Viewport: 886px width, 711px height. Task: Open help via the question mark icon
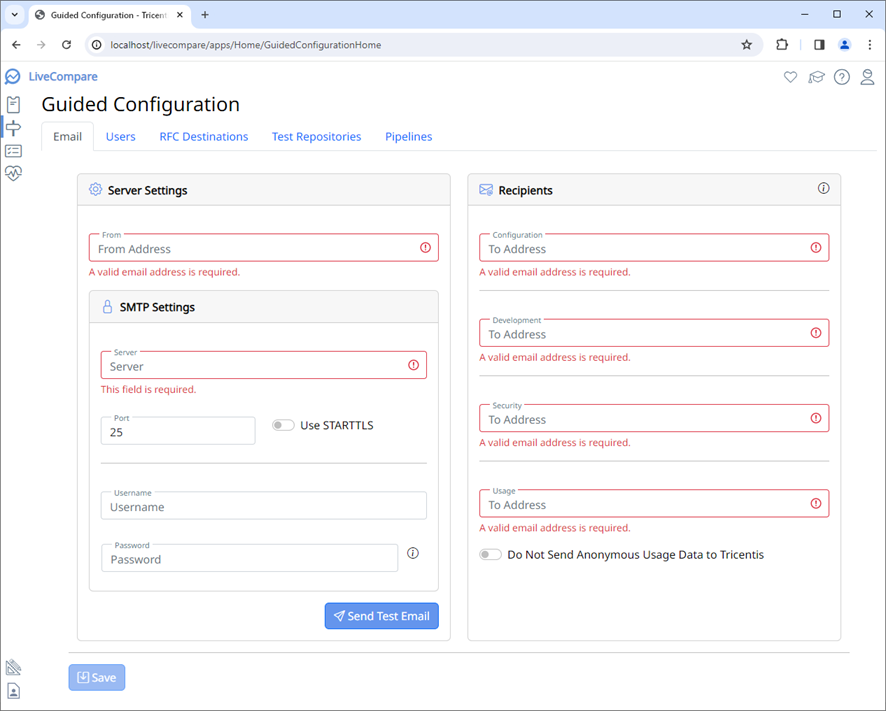click(x=841, y=77)
